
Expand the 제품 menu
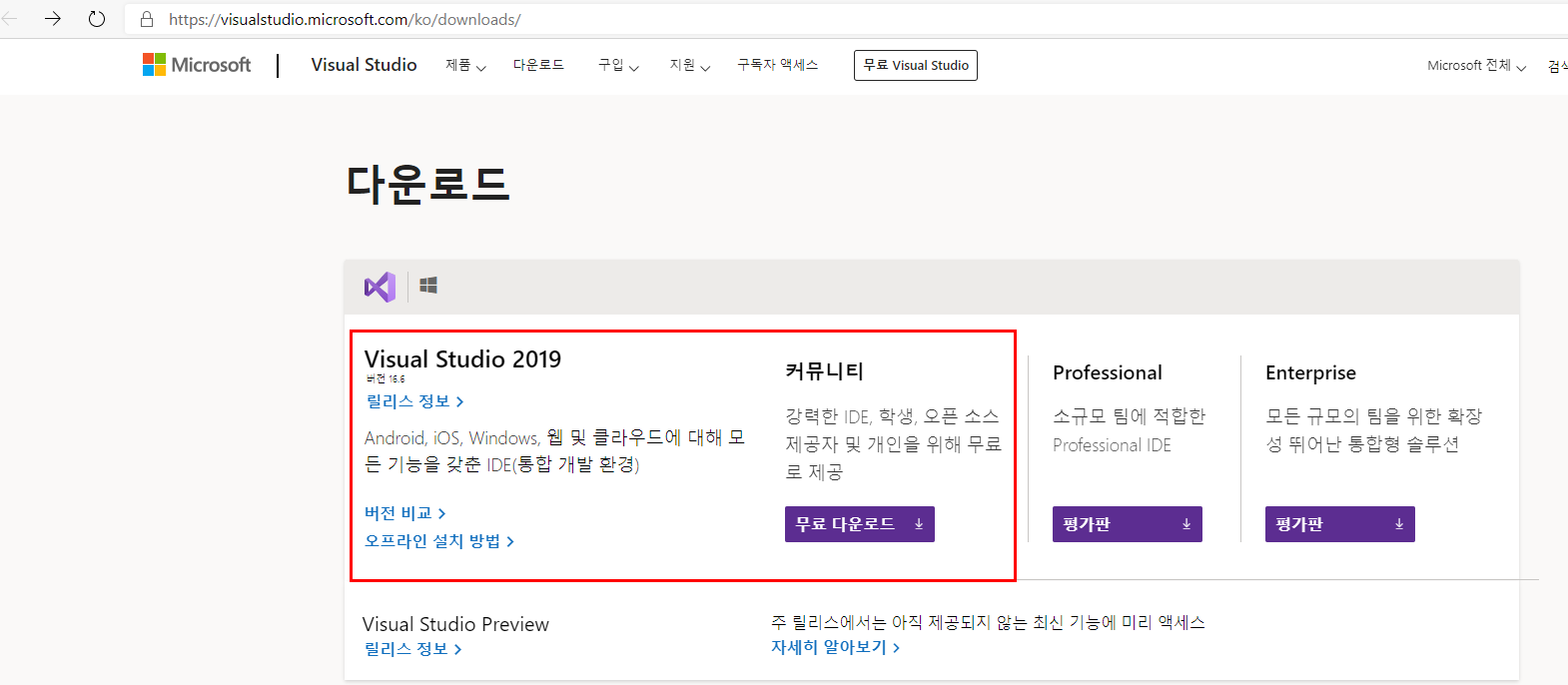pyautogui.click(x=465, y=66)
